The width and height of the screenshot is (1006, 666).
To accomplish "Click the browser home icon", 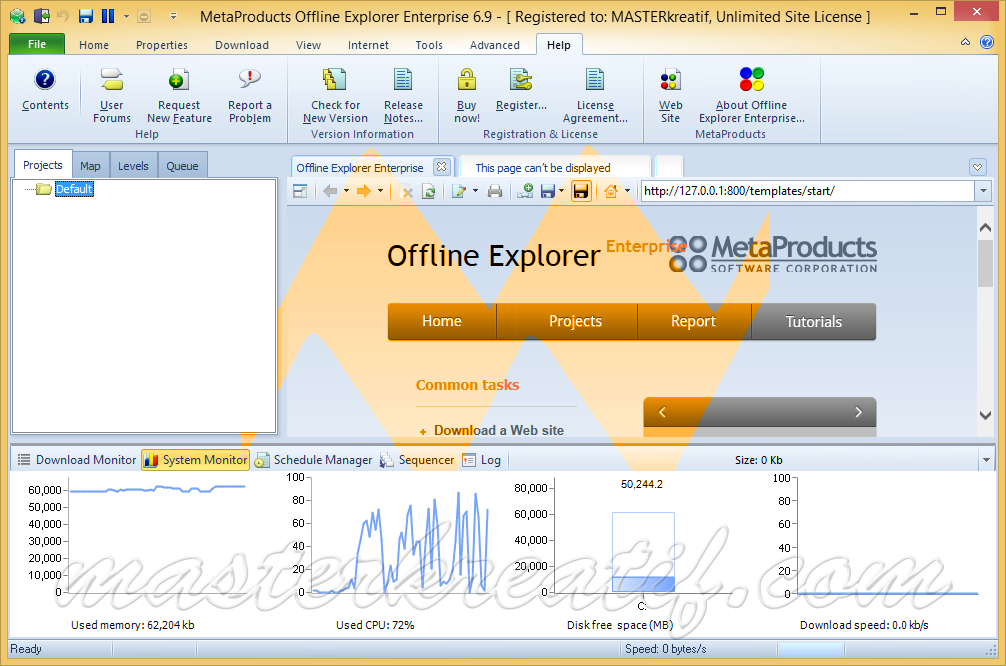I will coord(610,191).
